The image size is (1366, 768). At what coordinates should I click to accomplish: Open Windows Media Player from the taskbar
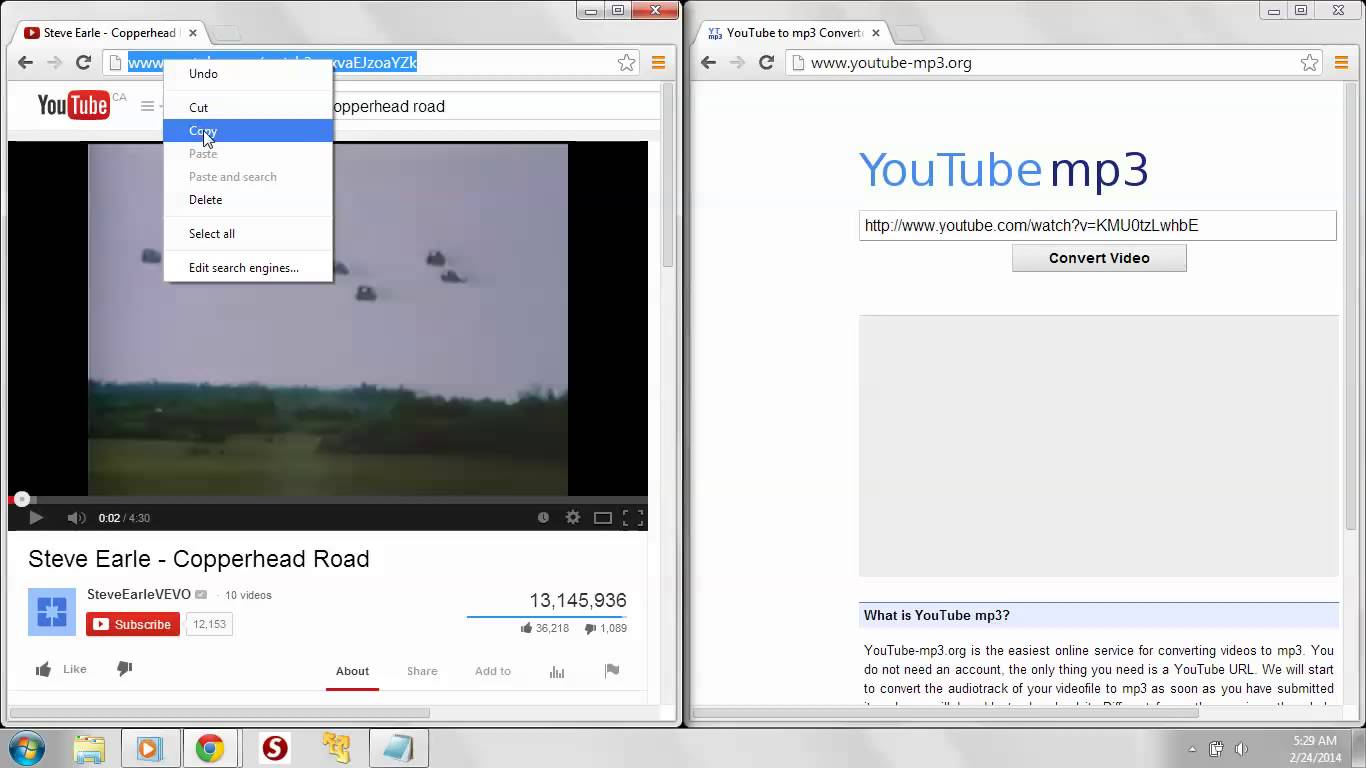[149, 748]
